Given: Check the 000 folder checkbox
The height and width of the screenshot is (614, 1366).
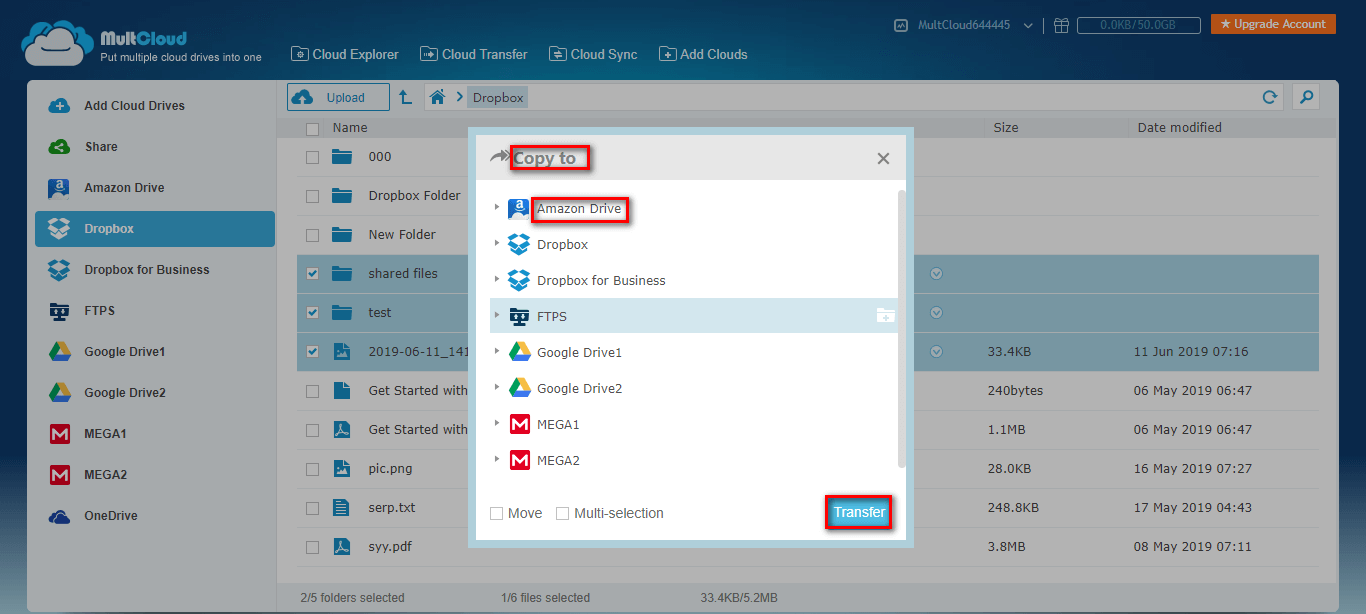Looking at the screenshot, I should (x=312, y=157).
